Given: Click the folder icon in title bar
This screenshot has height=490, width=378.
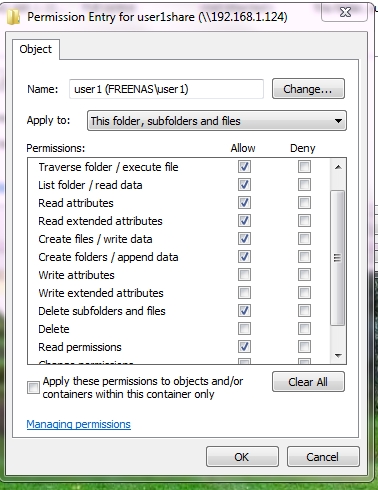Looking at the screenshot, I should (14, 16).
